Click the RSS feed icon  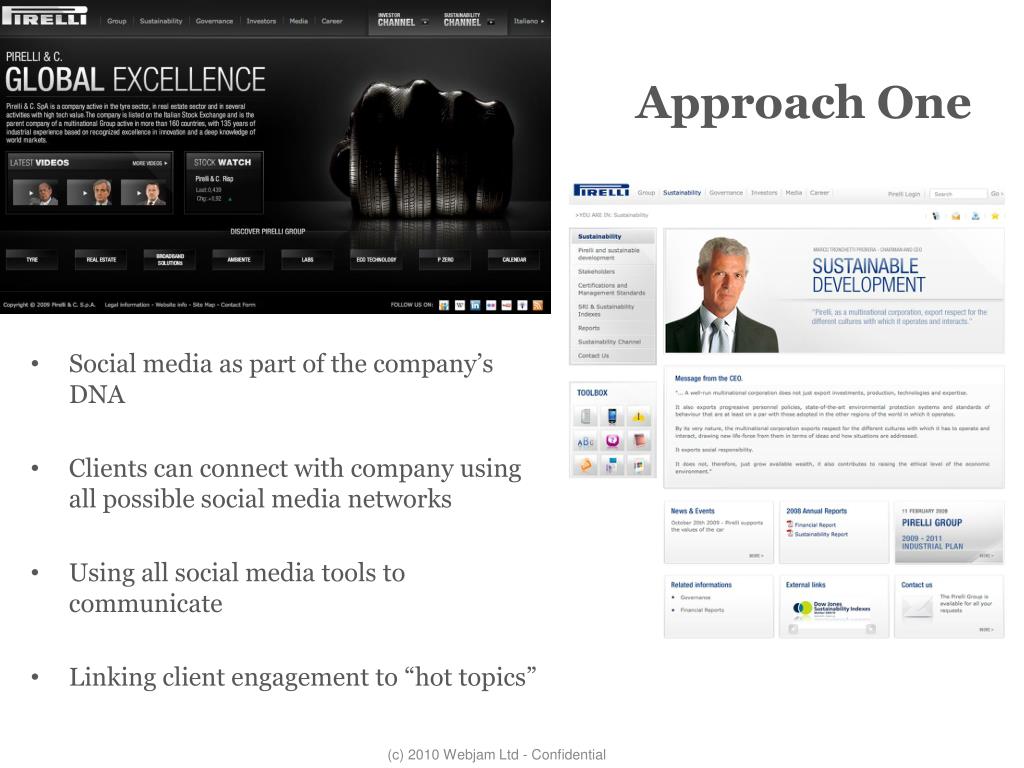[x=538, y=305]
